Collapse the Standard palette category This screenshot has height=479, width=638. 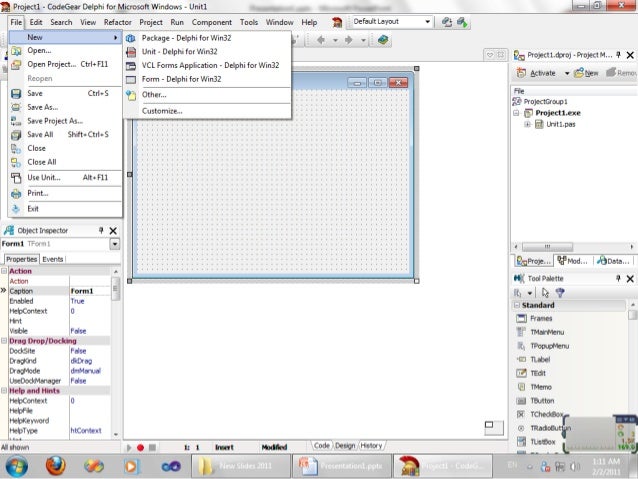(517, 305)
